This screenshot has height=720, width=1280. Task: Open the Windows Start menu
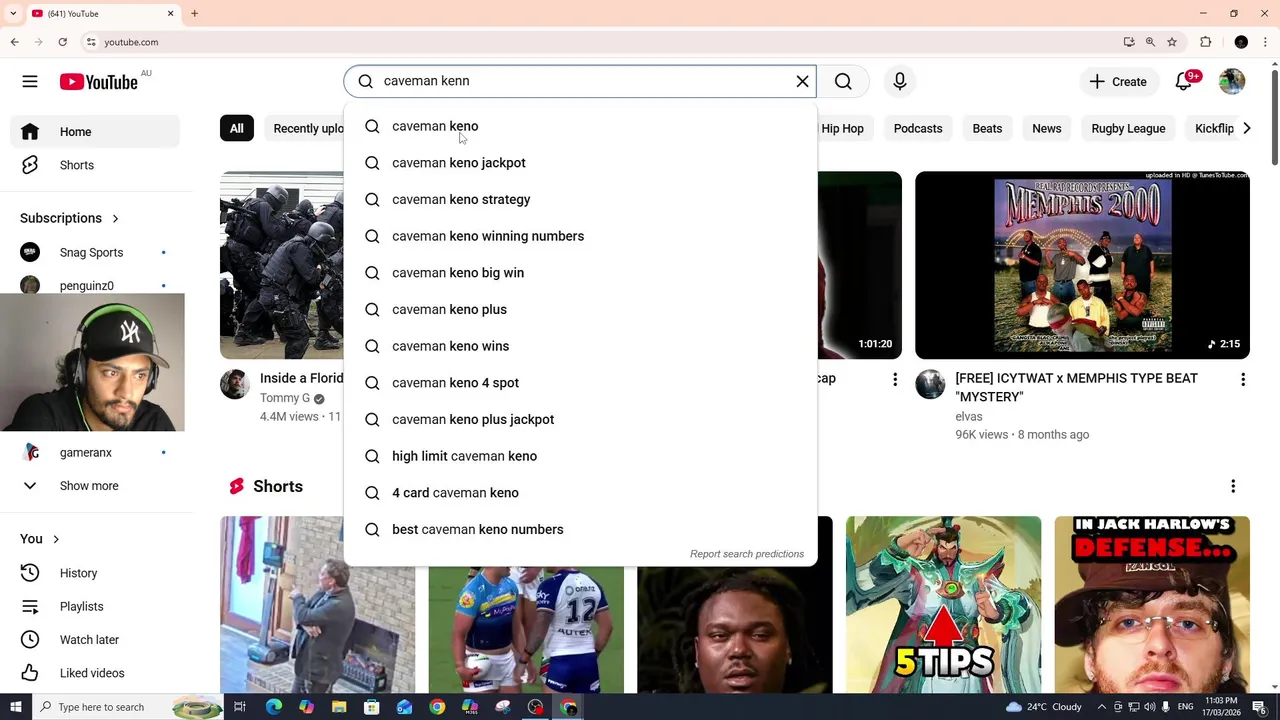(x=15, y=707)
